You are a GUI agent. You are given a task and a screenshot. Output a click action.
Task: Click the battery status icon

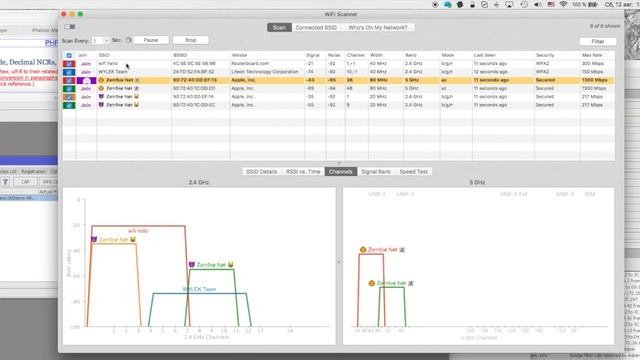click(x=593, y=4)
